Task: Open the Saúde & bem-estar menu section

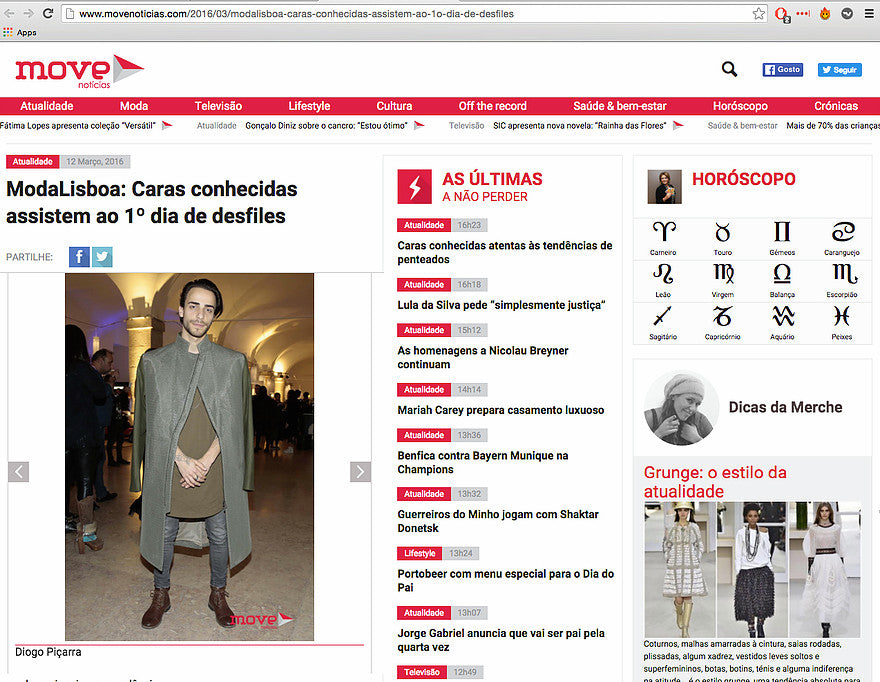Action: 620,106
